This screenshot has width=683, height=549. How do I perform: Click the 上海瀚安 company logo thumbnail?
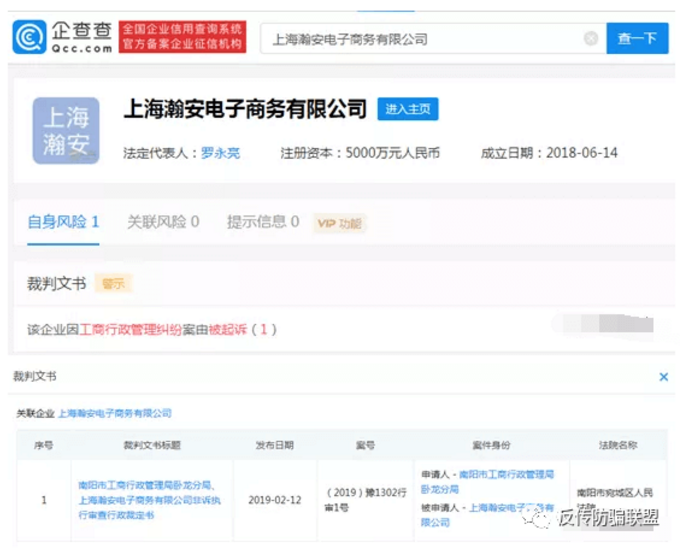tap(66, 131)
